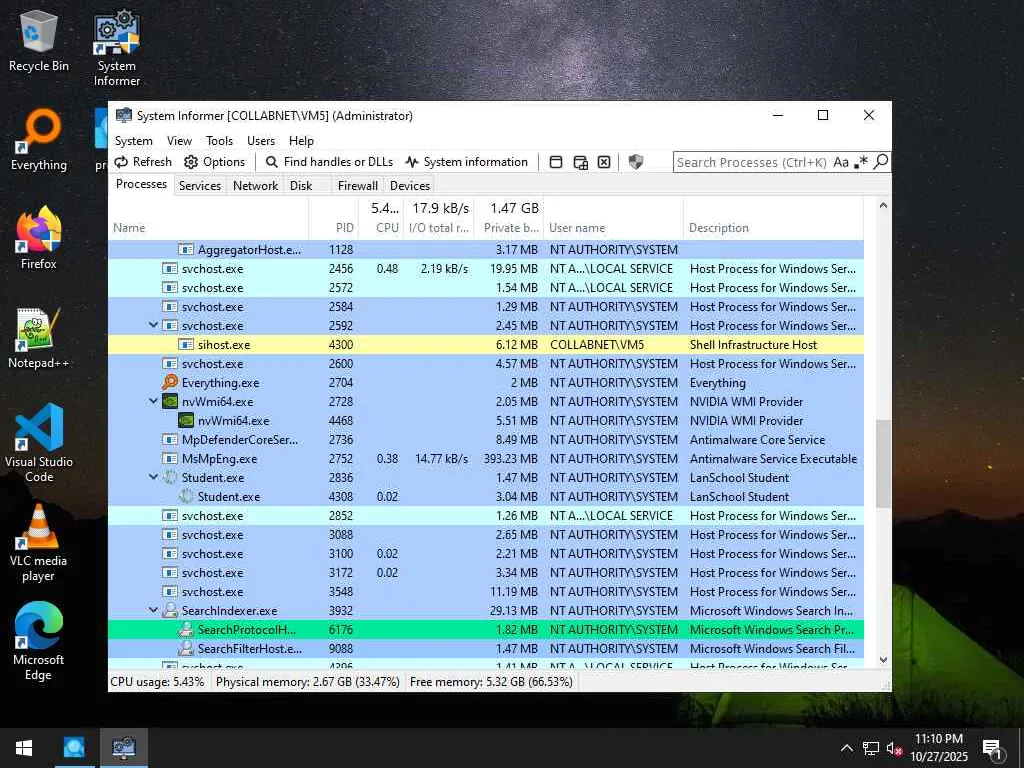Image resolution: width=1024 pixels, height=768 pixels.
Task: Select the Notepad++ desktop shortcut
Action: tap(39, 338)
